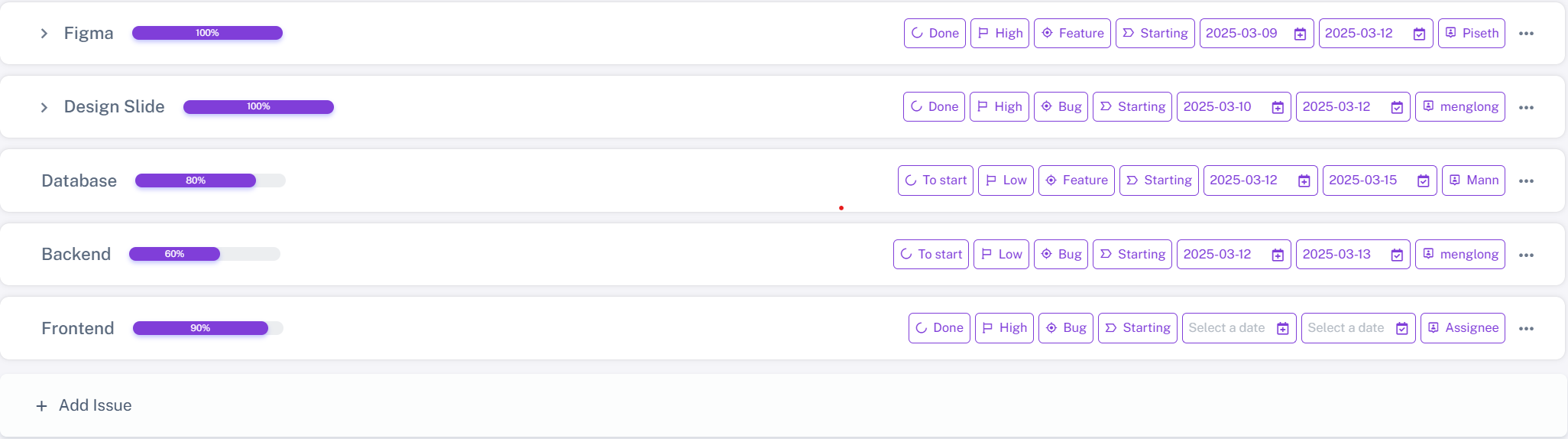The image size is (1568, 439).
Task: Open the Starting stage tag on Frontend
Action: click(1138, 328)
